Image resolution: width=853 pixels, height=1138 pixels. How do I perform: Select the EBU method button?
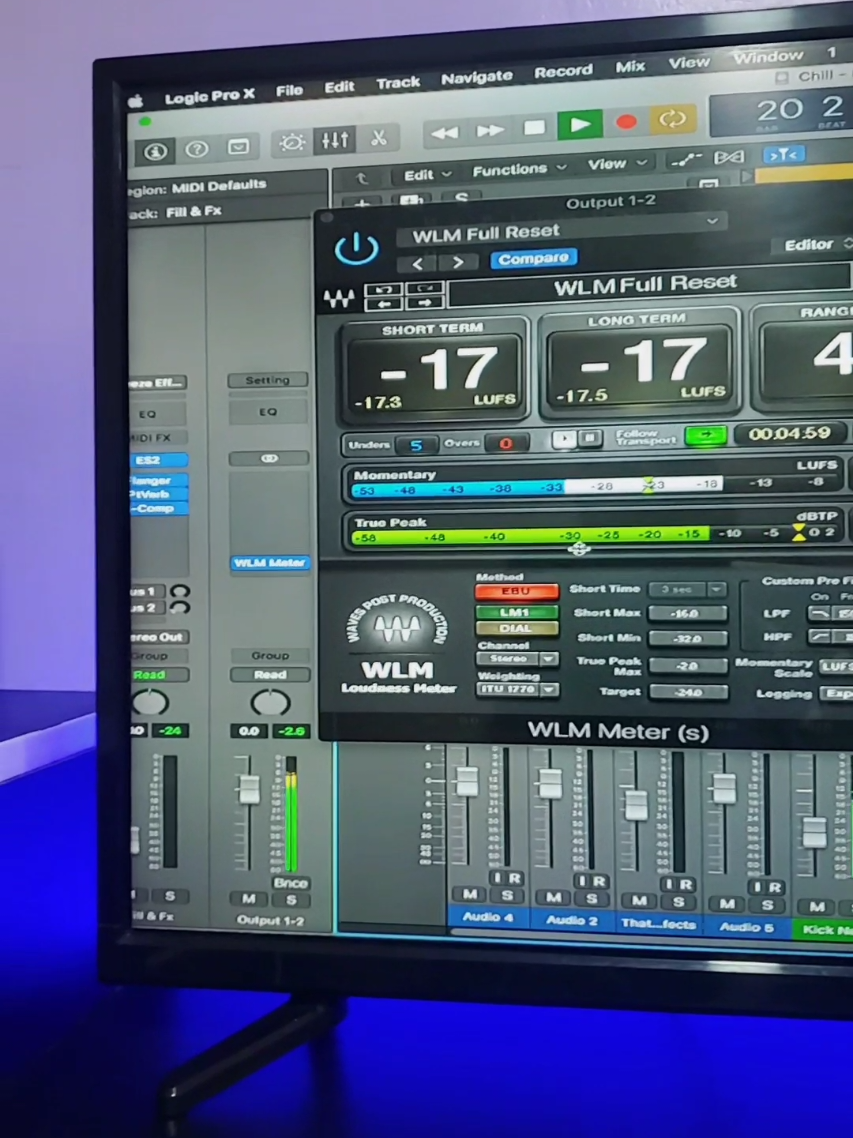[x=516, y=591]
